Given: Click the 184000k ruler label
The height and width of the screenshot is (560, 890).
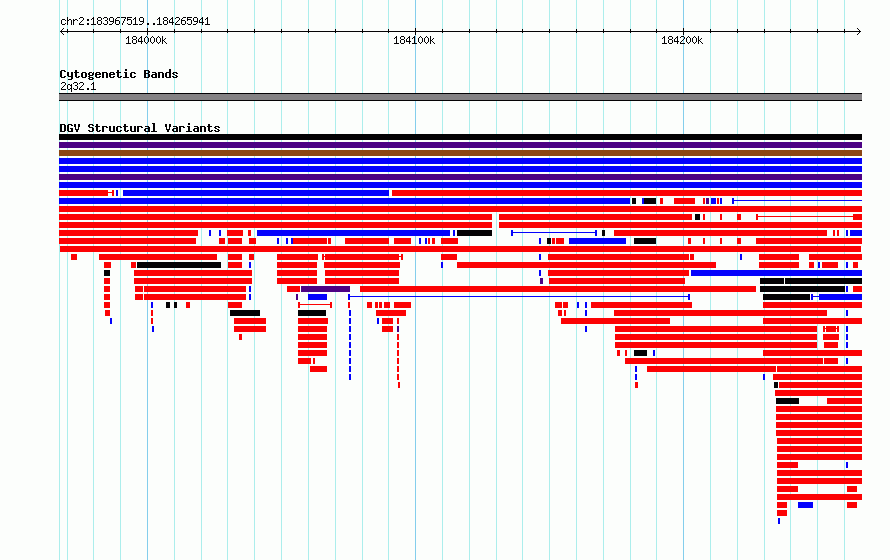Looking at the screenshot, I should (x=146, y=40).
